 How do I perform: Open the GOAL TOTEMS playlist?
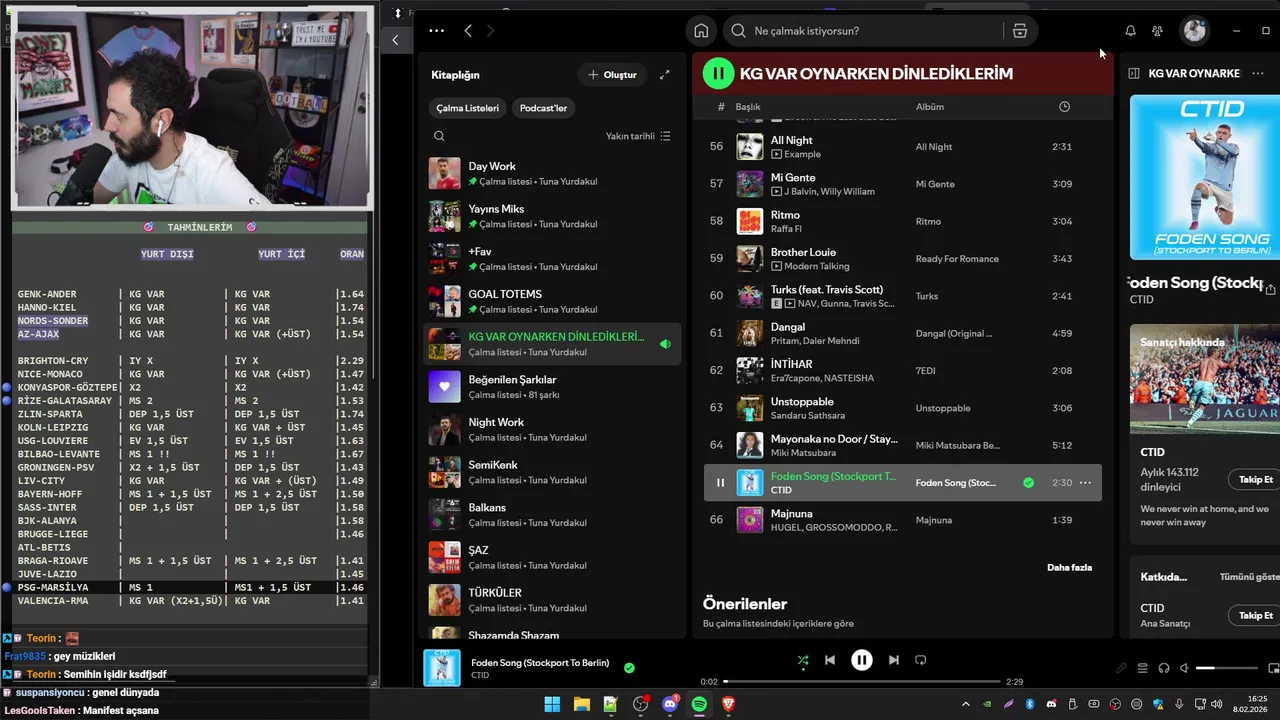553,301
